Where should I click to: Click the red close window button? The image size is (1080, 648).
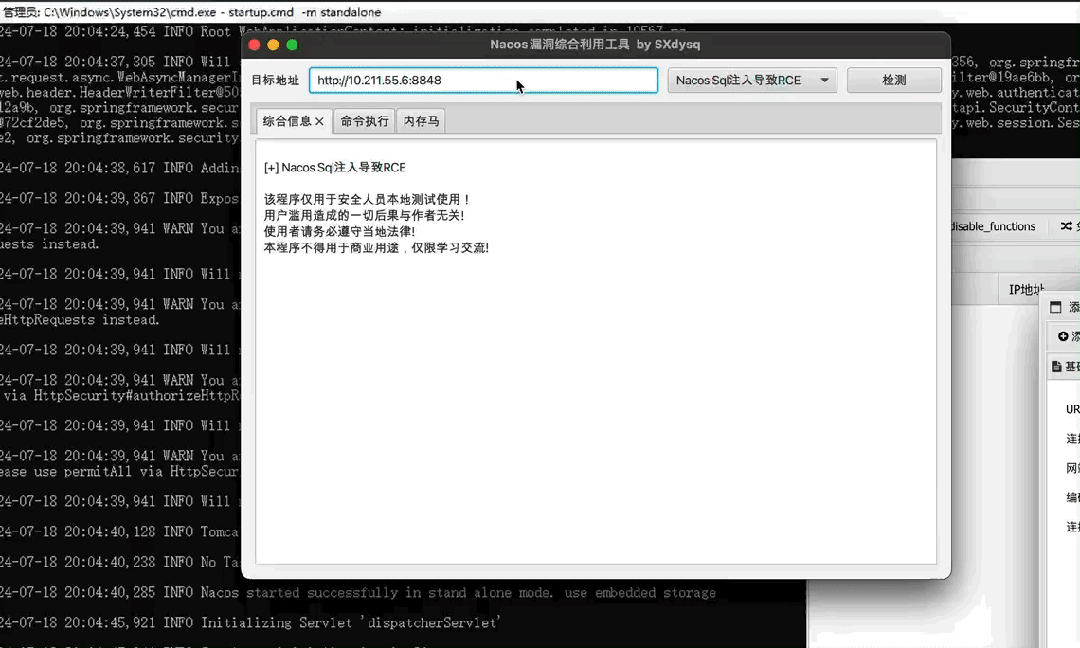(x=254, y=45)
